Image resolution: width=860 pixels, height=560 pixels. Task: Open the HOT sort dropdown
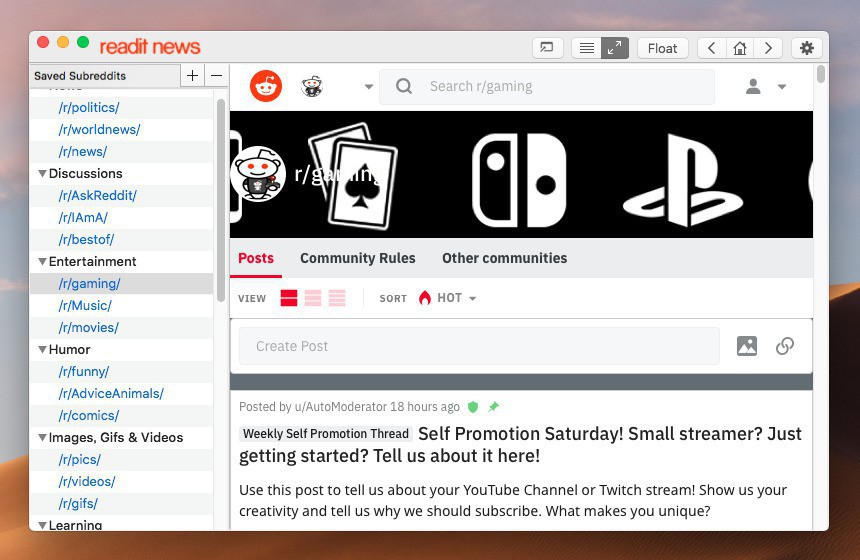[x=448, y=298]
